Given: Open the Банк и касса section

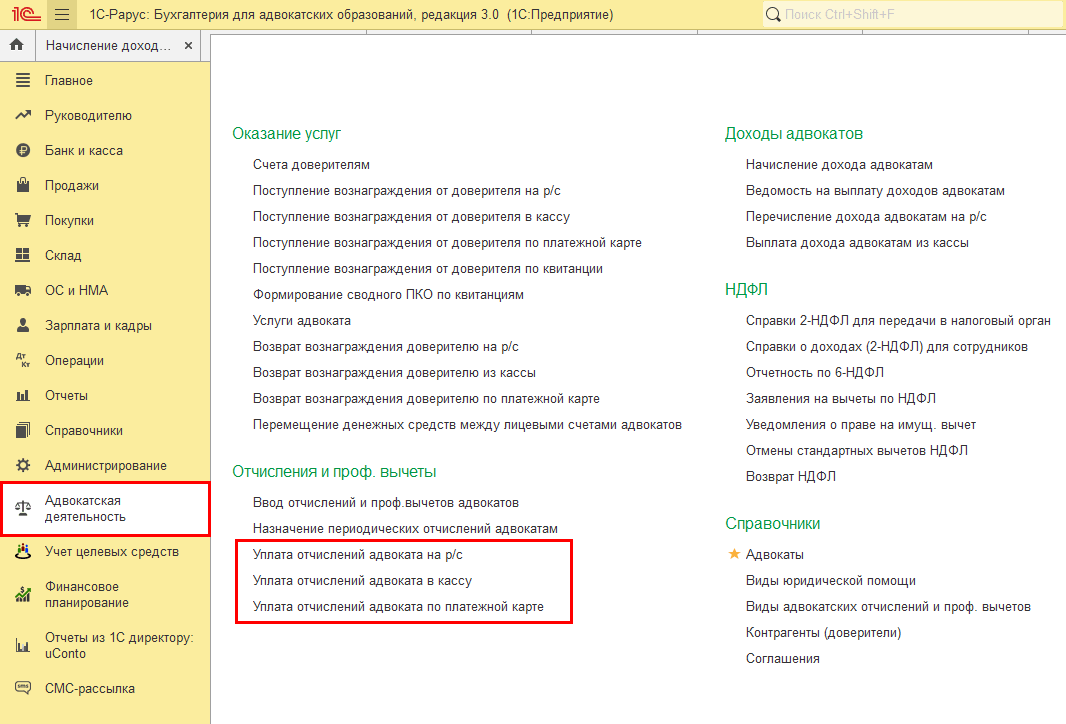Looking at the screenshot, I should [83, 151].
